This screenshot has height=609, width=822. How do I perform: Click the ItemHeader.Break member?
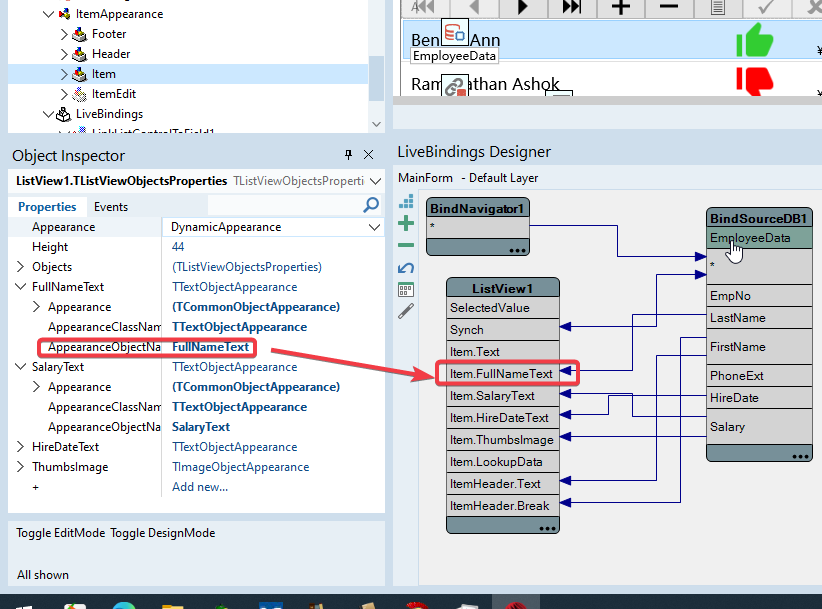(503, 506)
